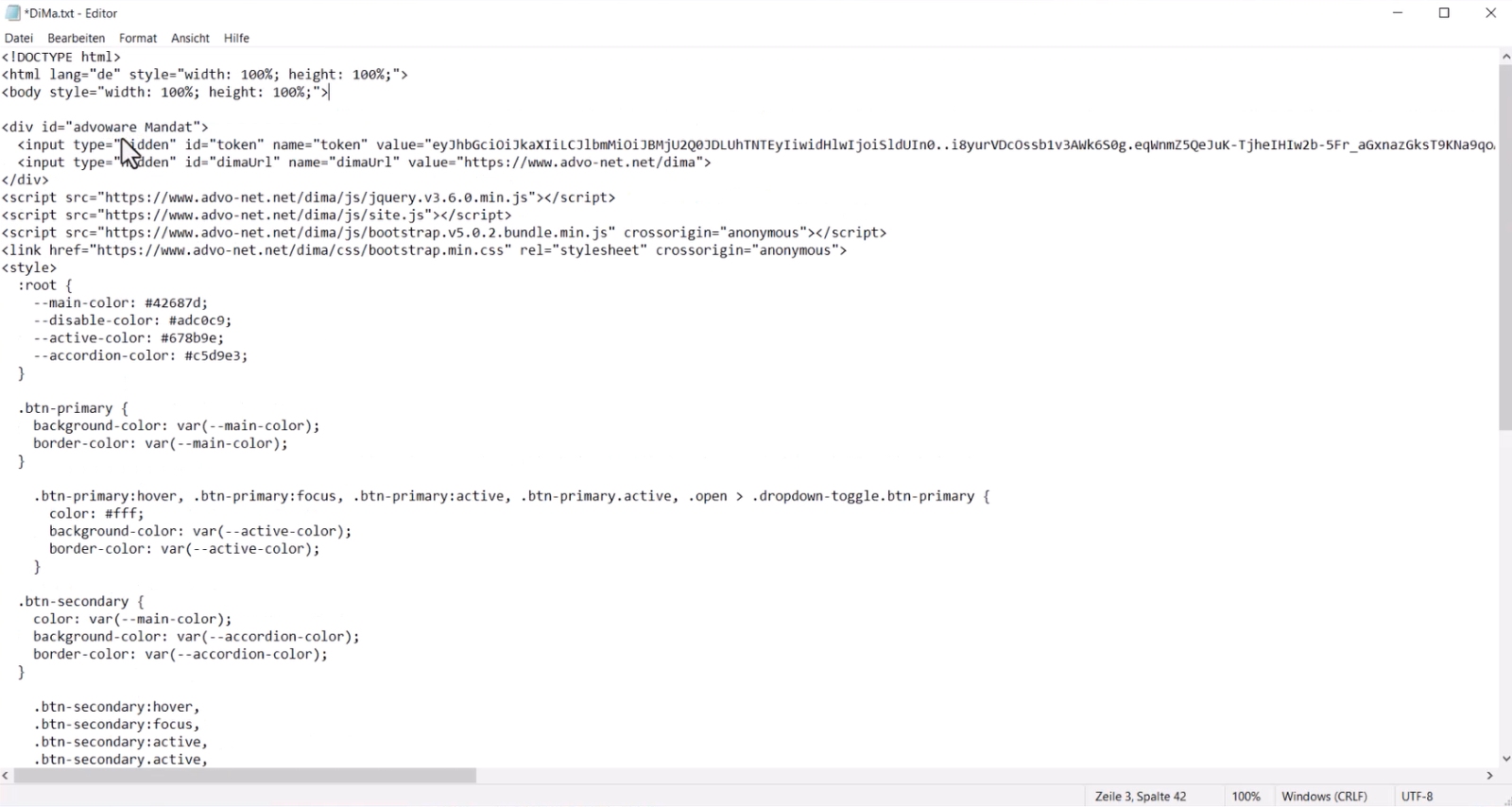Click the horizontal scrollbar right arrow
The image size is (1512, 807).
click(1490, 776)
